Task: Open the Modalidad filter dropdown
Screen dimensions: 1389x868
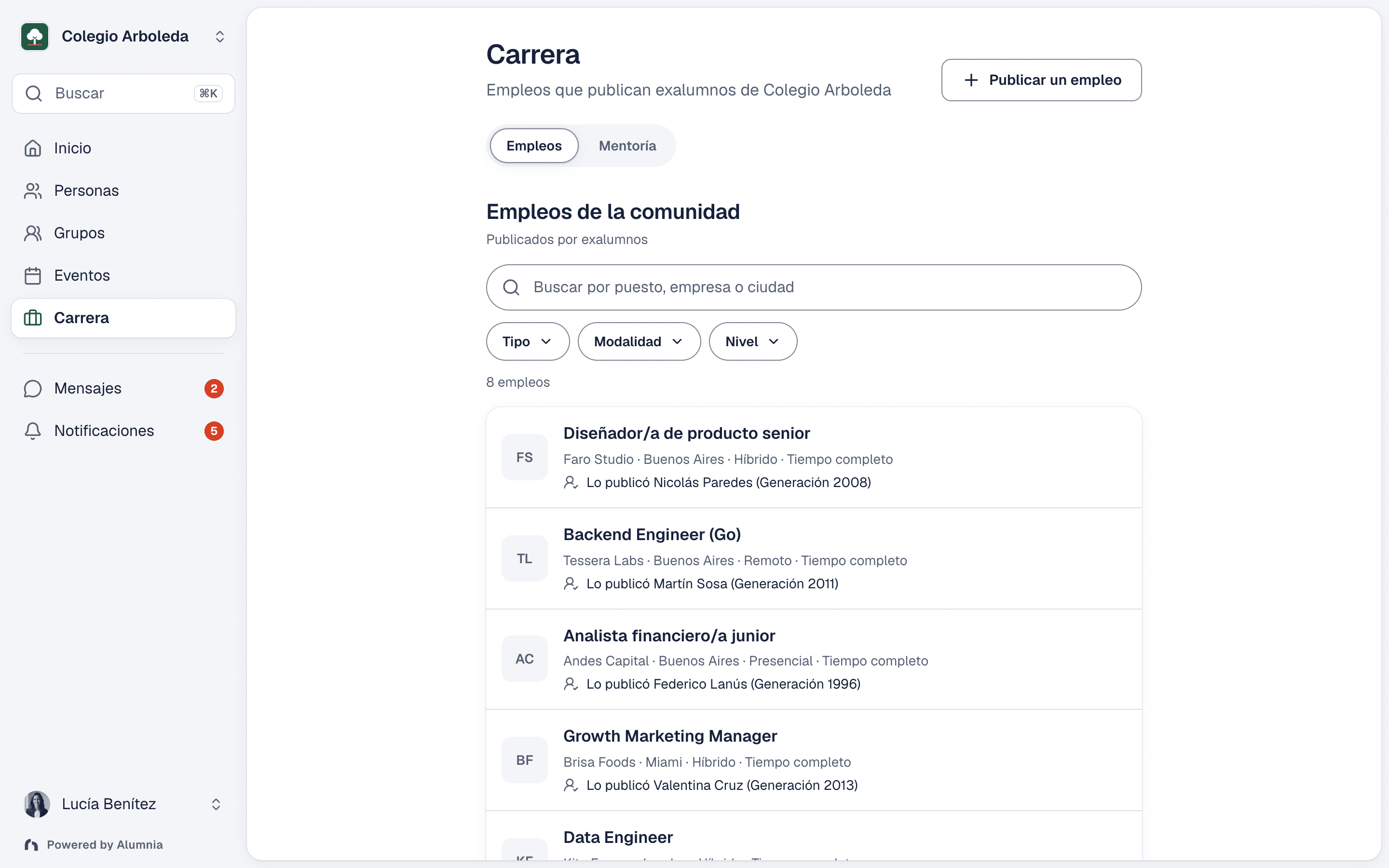Action: pyautogui.click(x=639, y=341)
